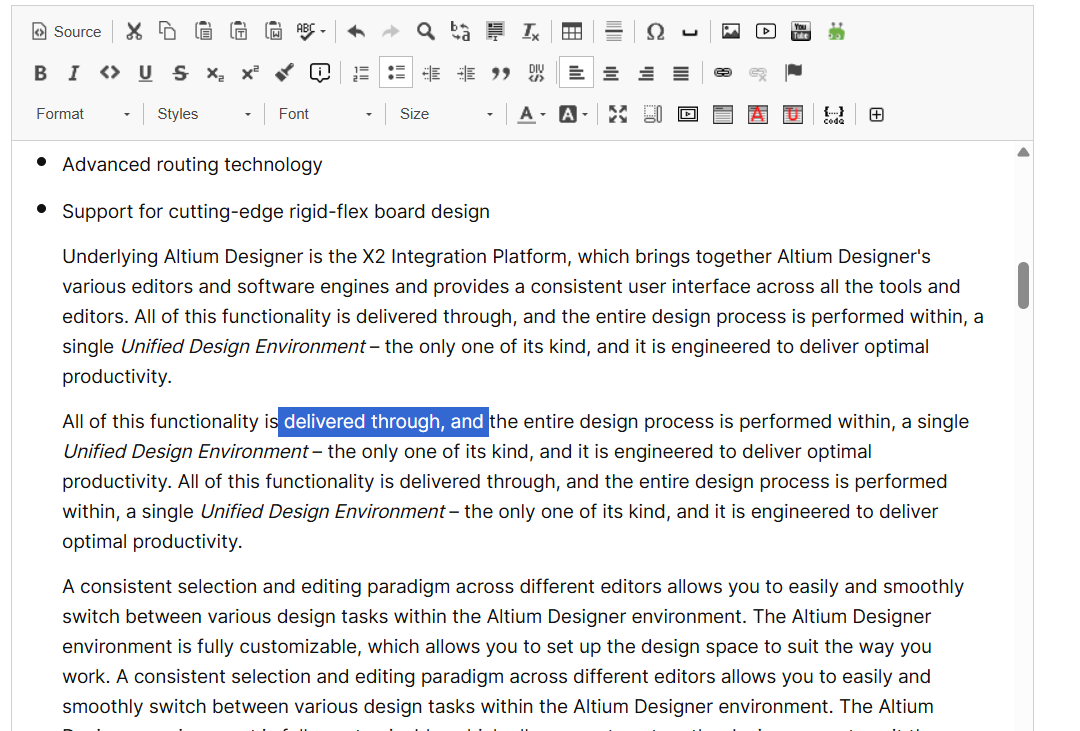Screen dimensions: 1080x731
Task: Open Find with magnifier icon
Action: point(426,32)
